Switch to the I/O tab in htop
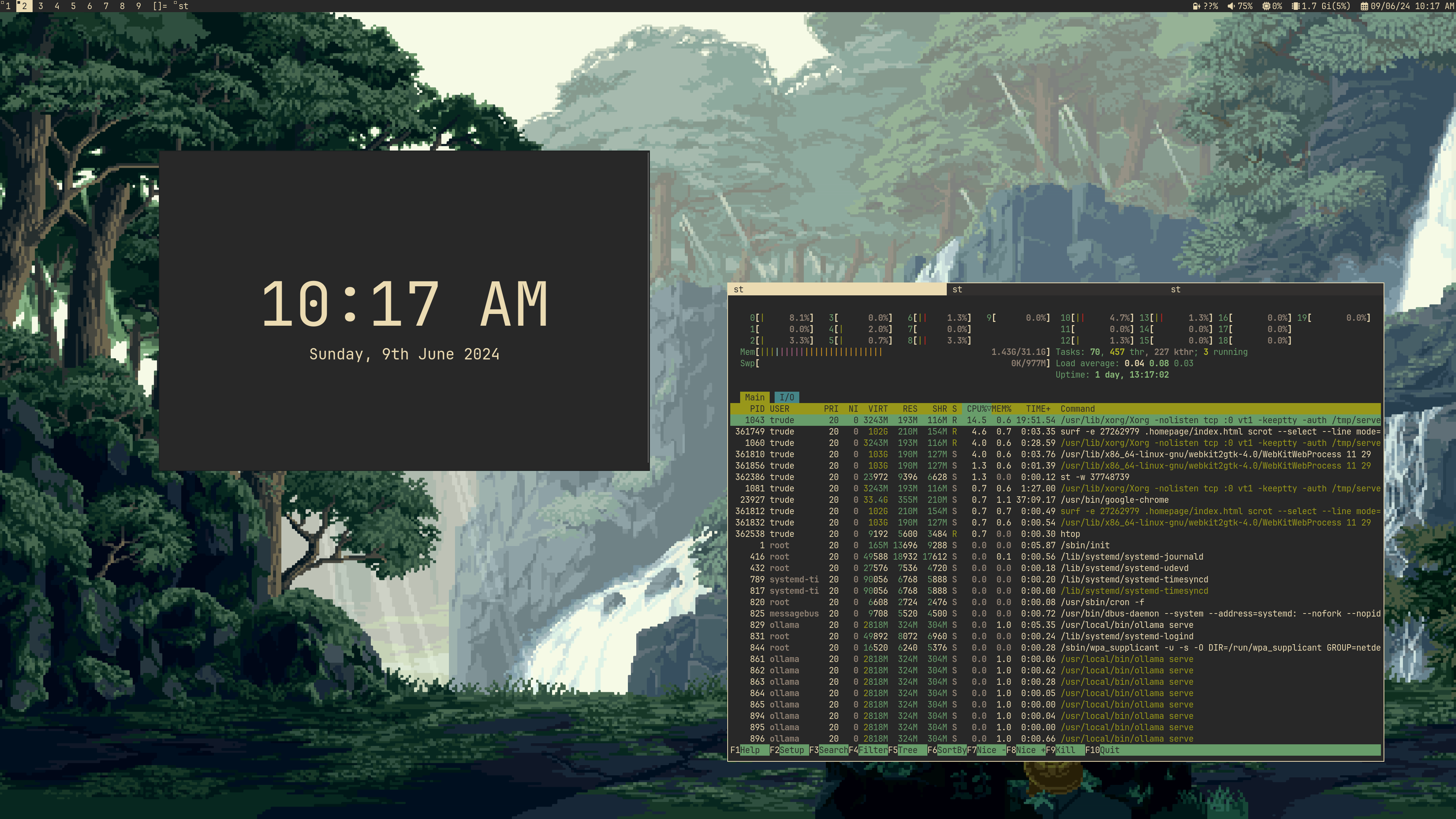Screen dimensions: 1456x819 tap(787, 397)
